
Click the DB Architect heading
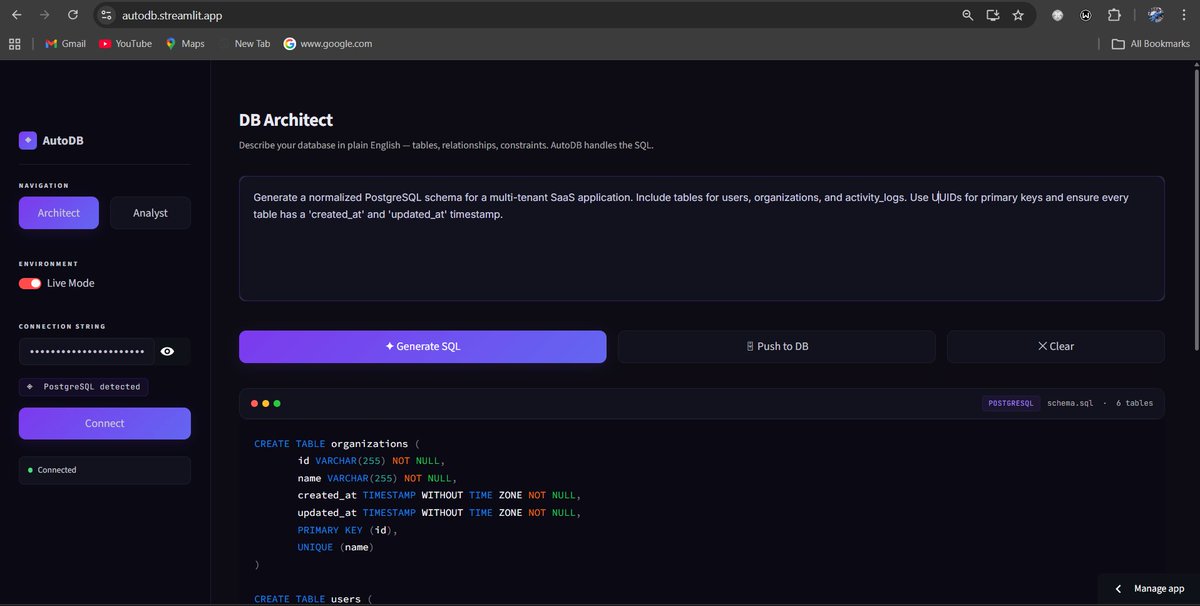(x=286, y=120)
